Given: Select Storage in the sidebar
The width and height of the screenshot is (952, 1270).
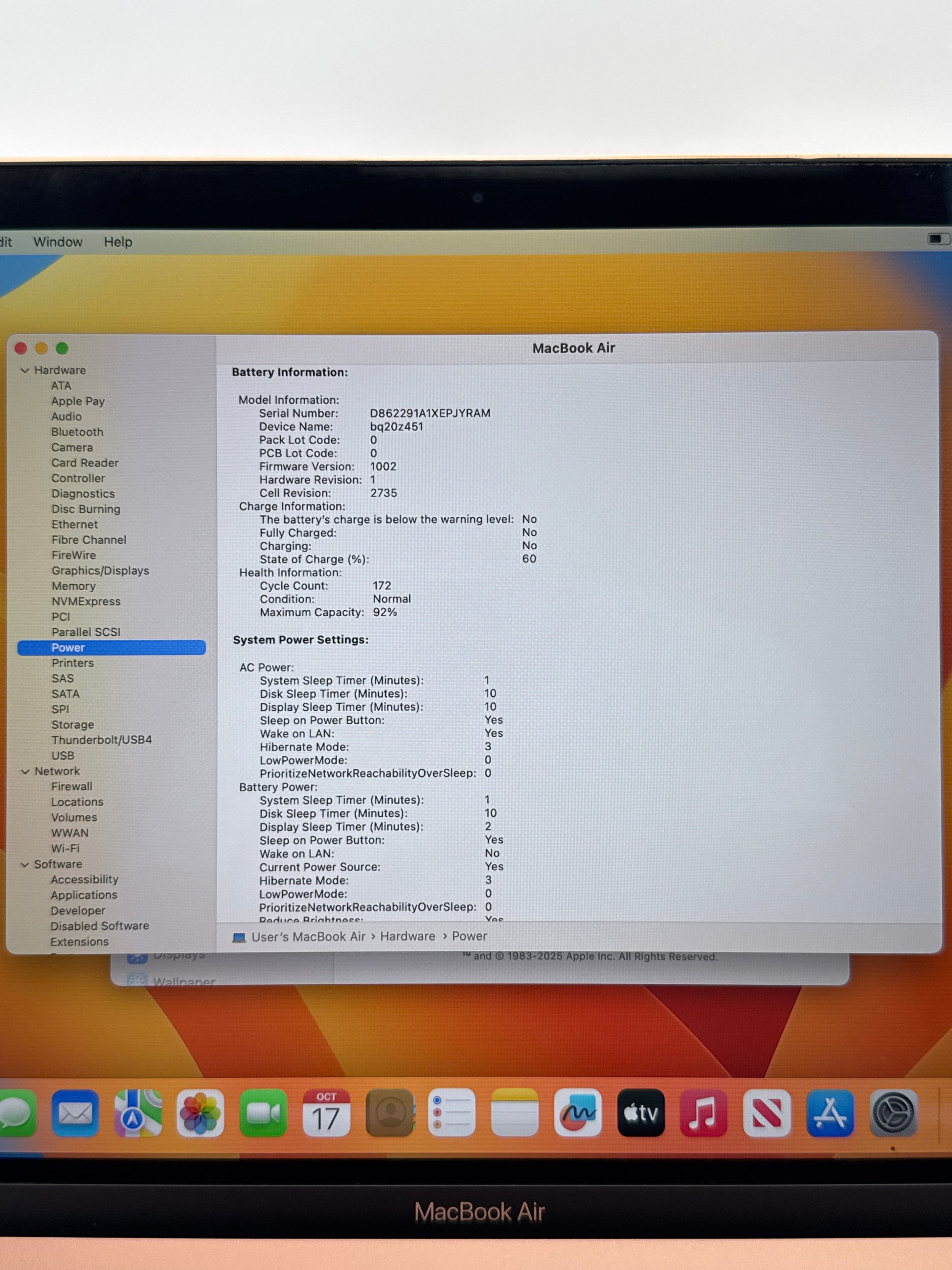Looking at the screenshot, I should click(x=72, y=725).
